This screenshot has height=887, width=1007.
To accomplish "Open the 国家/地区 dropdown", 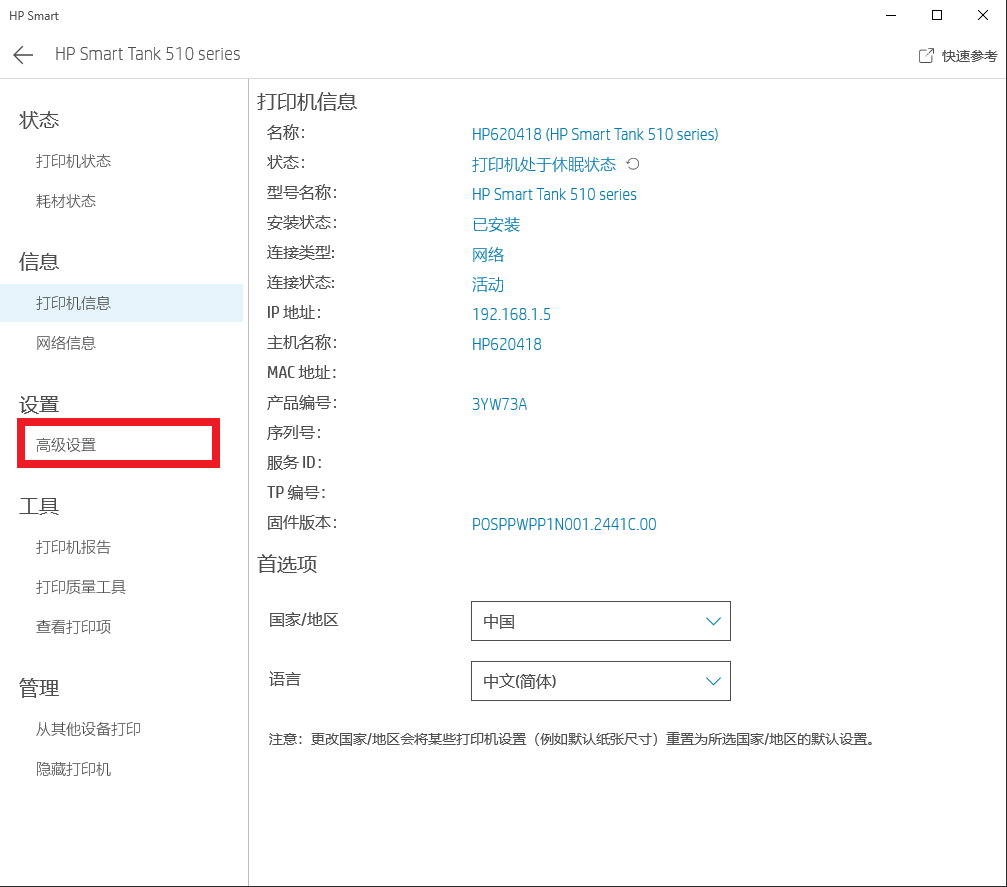I will coord(600,621).
